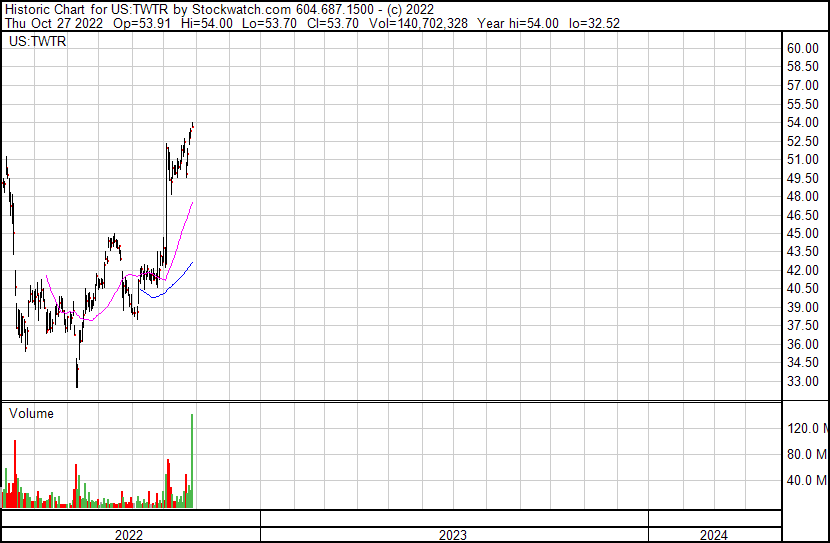Click the 46.50 price axis label

pyautogui.click(x=803, y=215)
